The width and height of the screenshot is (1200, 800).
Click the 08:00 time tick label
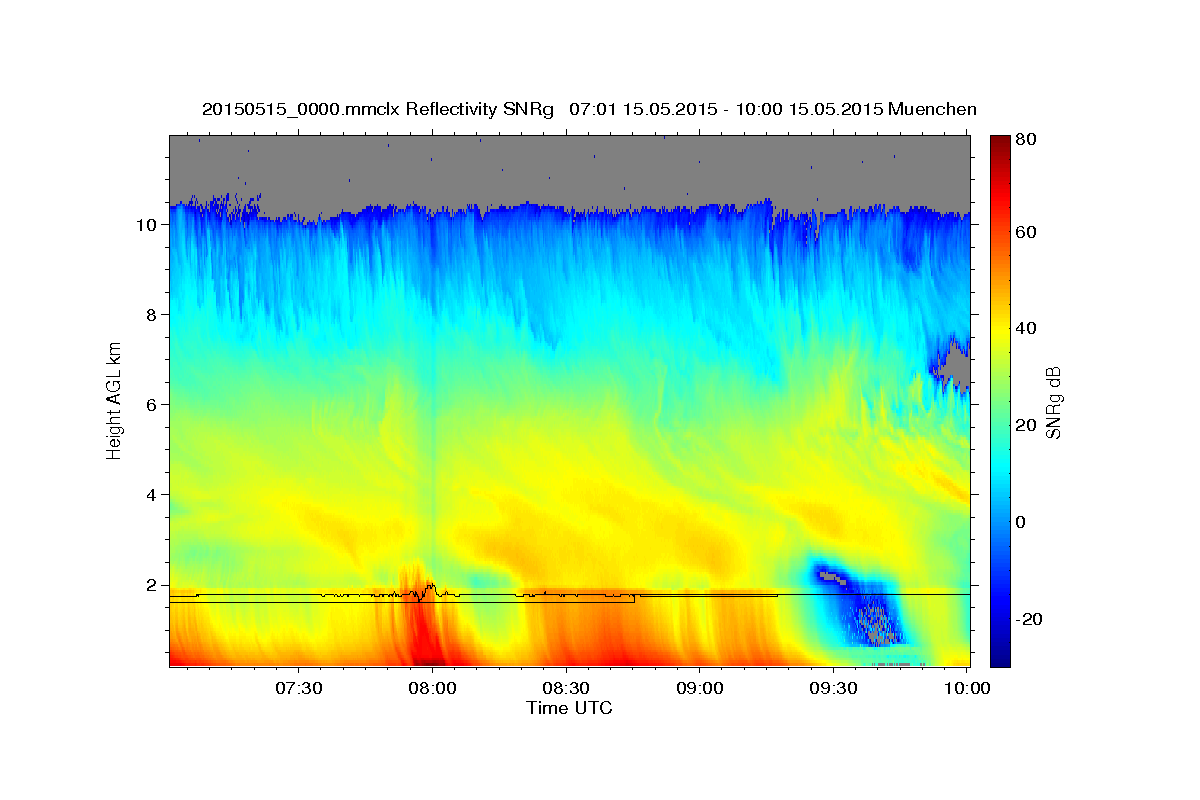coord(433,689)
